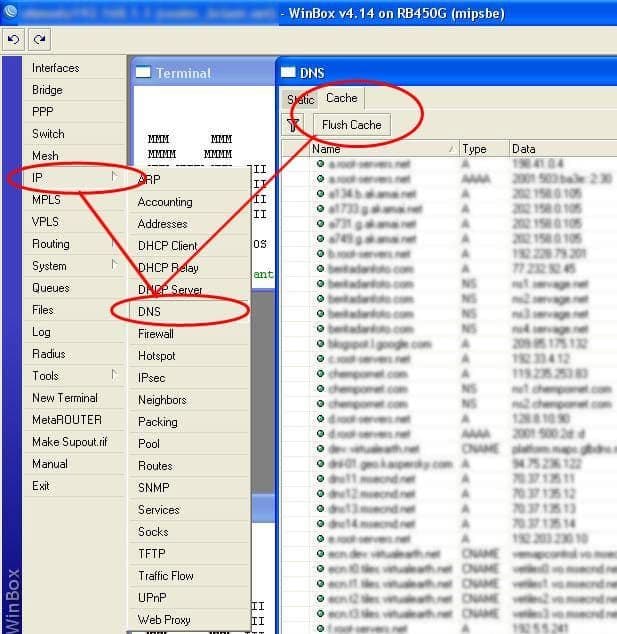Open the MetaROUTER menu item
This screenshot has height=634, width=617.
coord(74,420)
